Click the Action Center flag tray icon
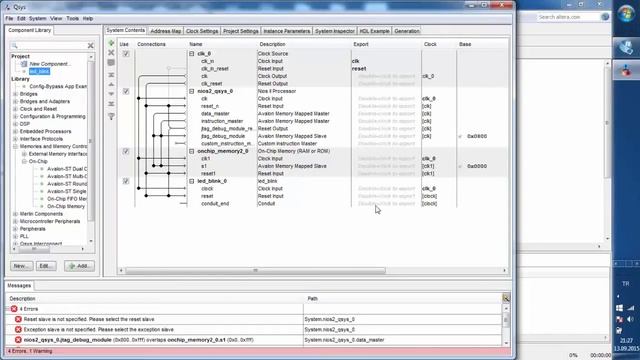 619,319
